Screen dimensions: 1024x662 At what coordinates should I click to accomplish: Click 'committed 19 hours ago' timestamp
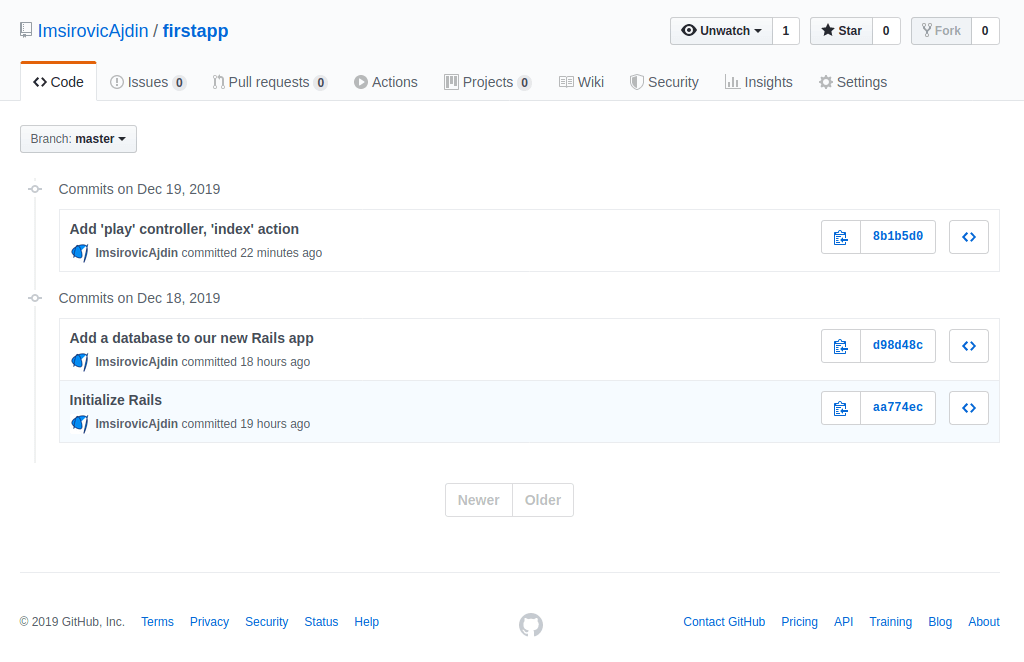[246, 424]
